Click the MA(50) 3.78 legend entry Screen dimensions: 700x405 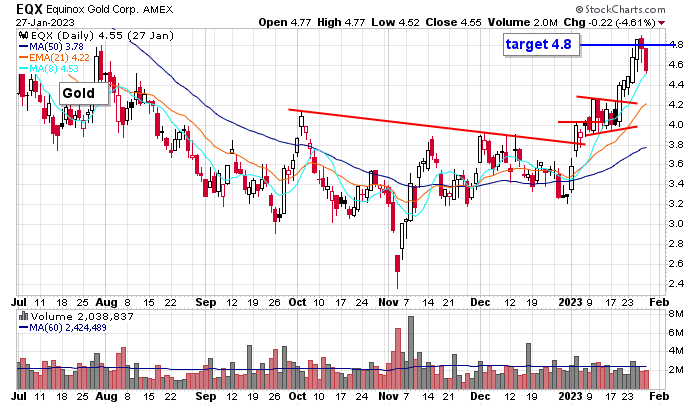pos(51,47)
